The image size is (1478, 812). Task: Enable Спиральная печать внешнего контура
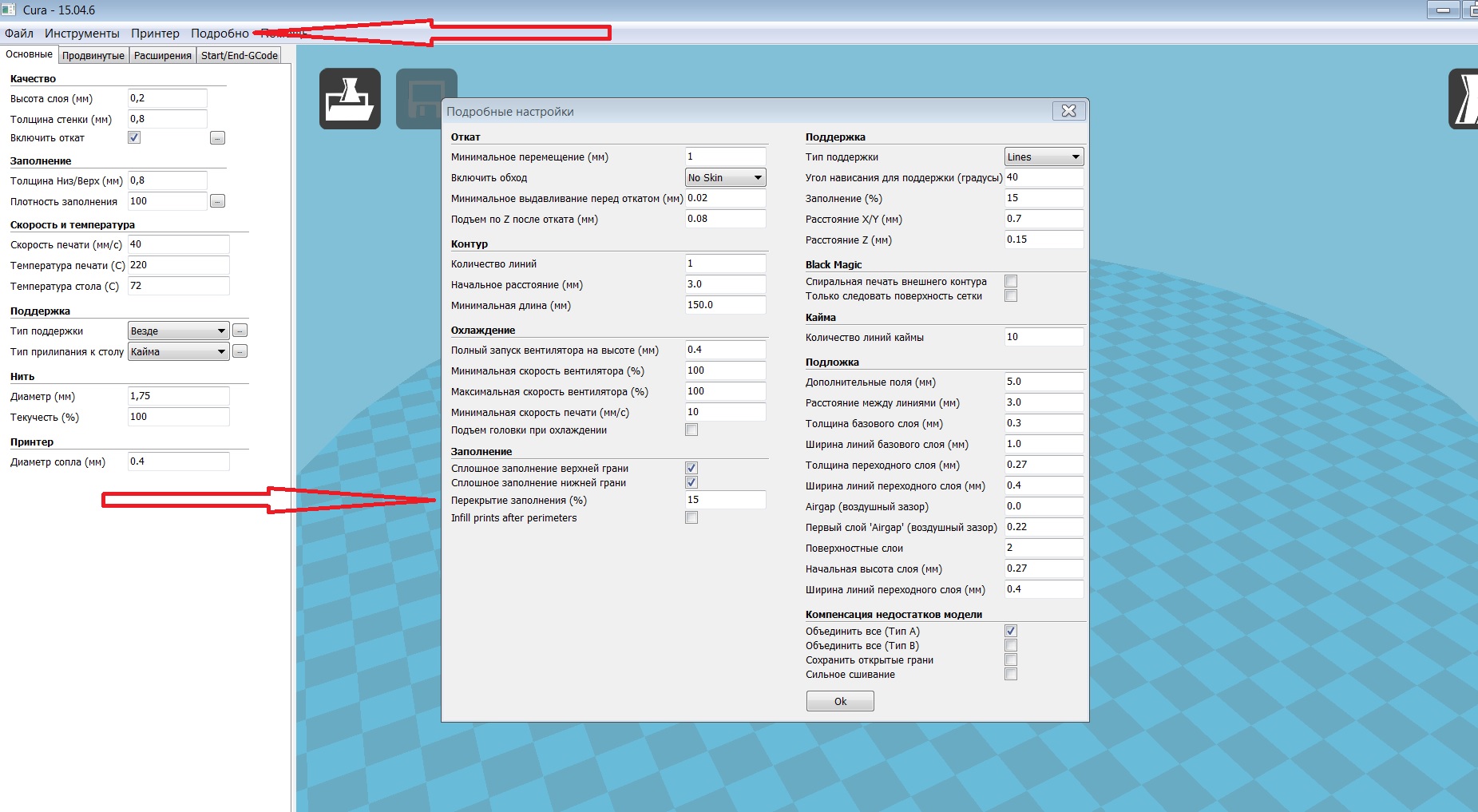1011,281
